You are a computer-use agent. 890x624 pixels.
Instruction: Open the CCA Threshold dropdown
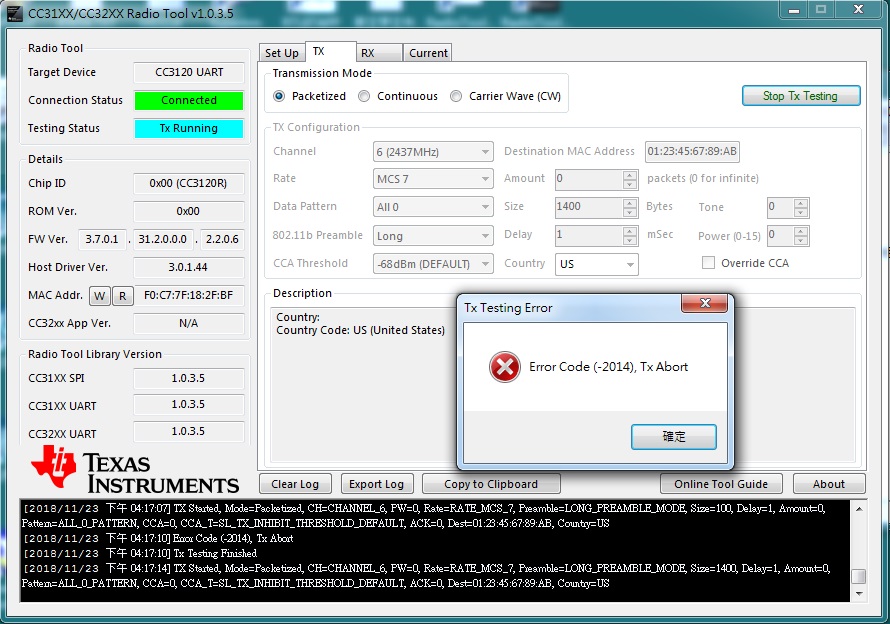click(433, 264)
